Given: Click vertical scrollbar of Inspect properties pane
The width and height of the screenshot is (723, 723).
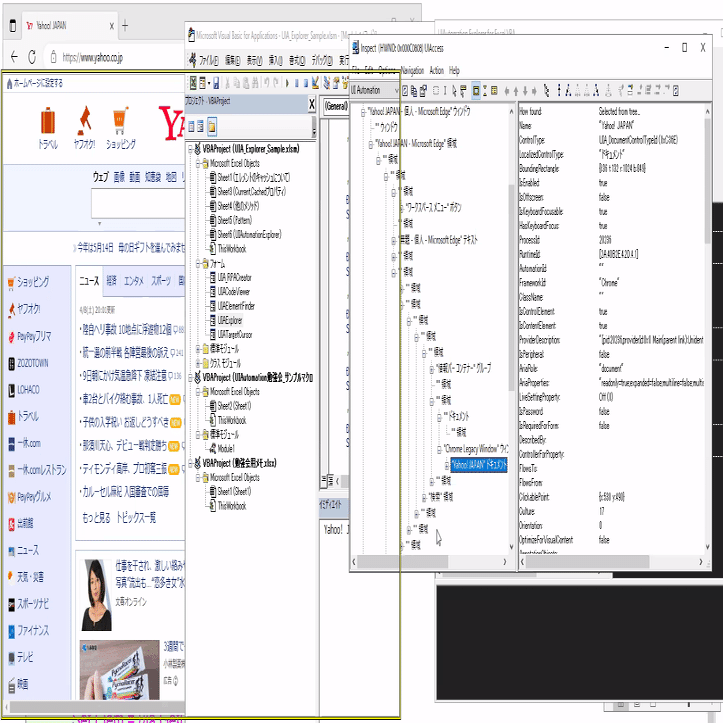Looking at the screenshot, I should tap(708, 180).
